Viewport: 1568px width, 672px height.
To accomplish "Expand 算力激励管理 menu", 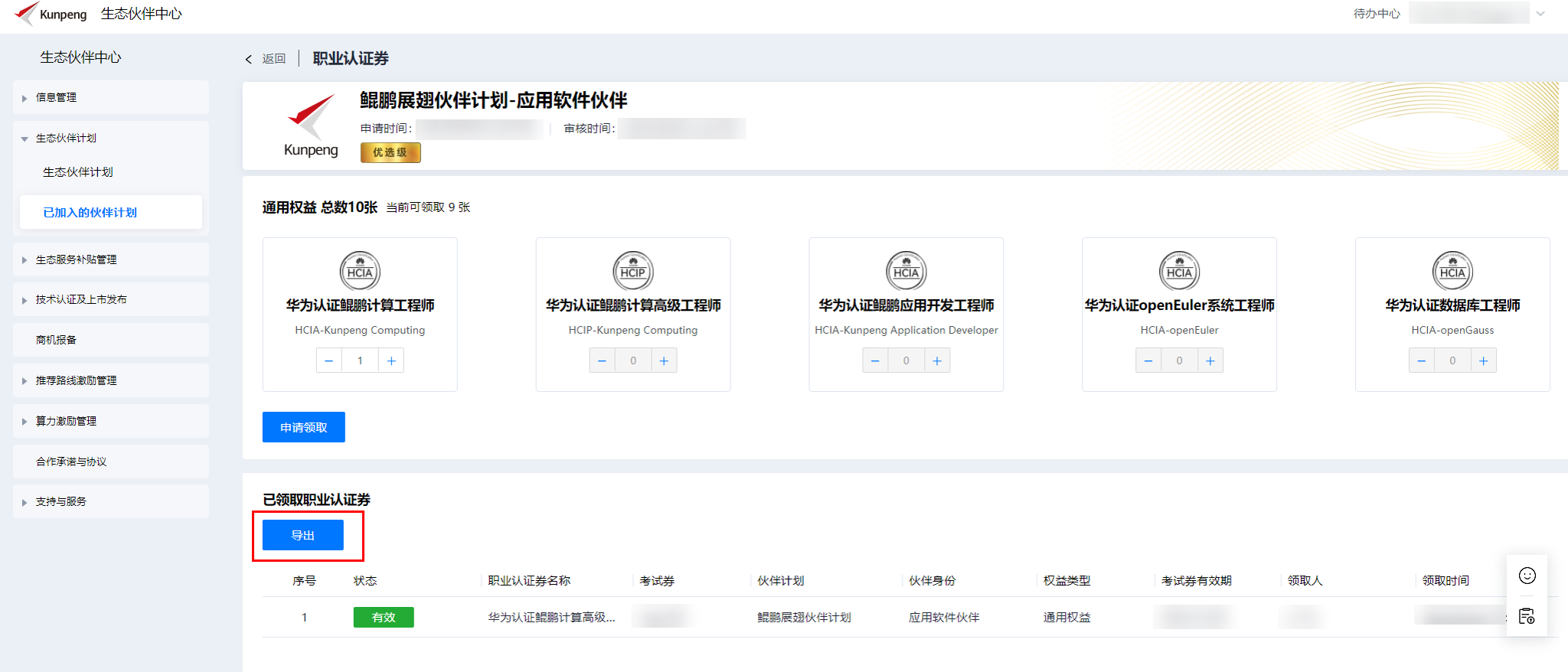I will point(111,421).
